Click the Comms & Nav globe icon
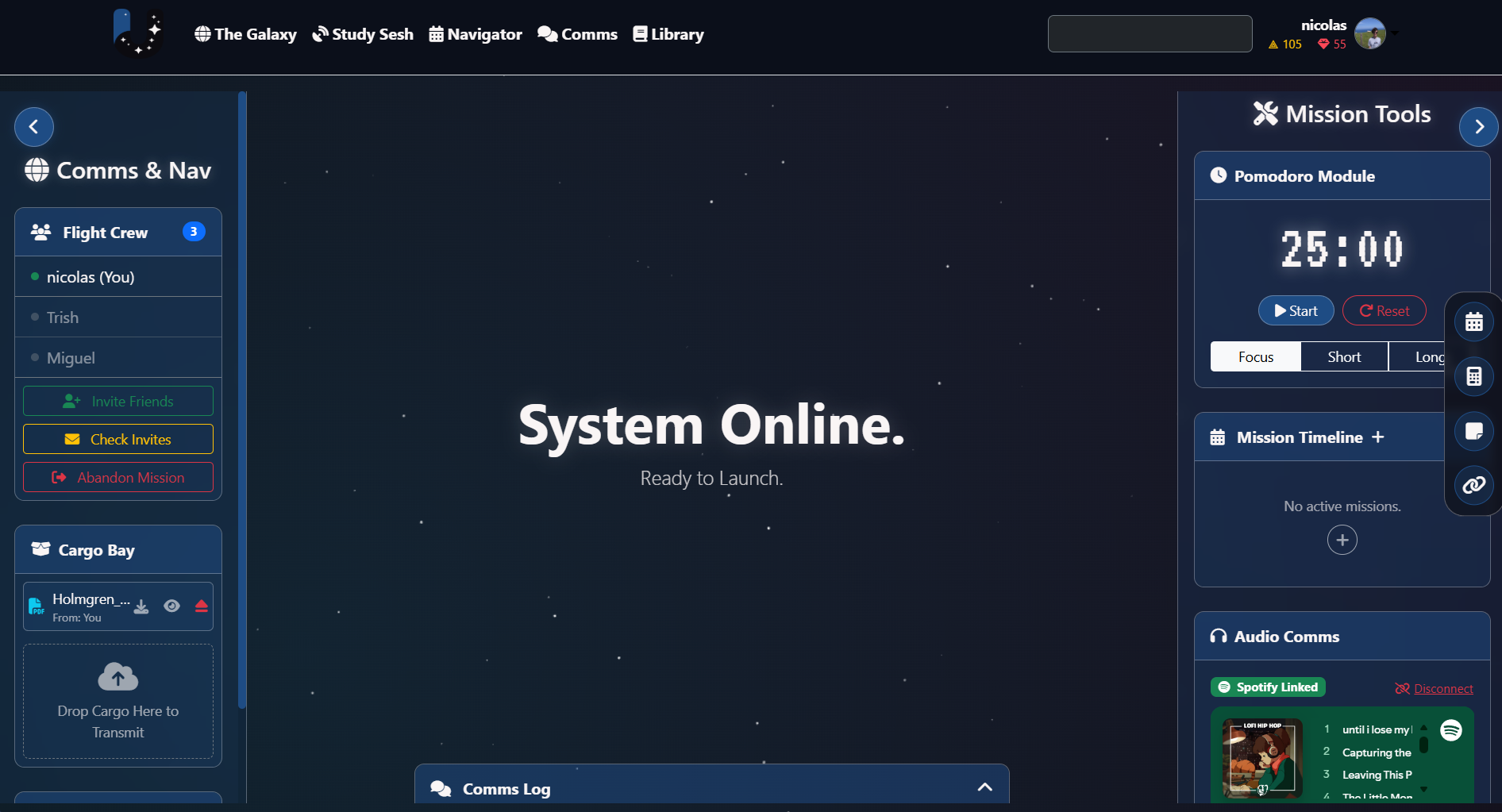 click(37, 170)
